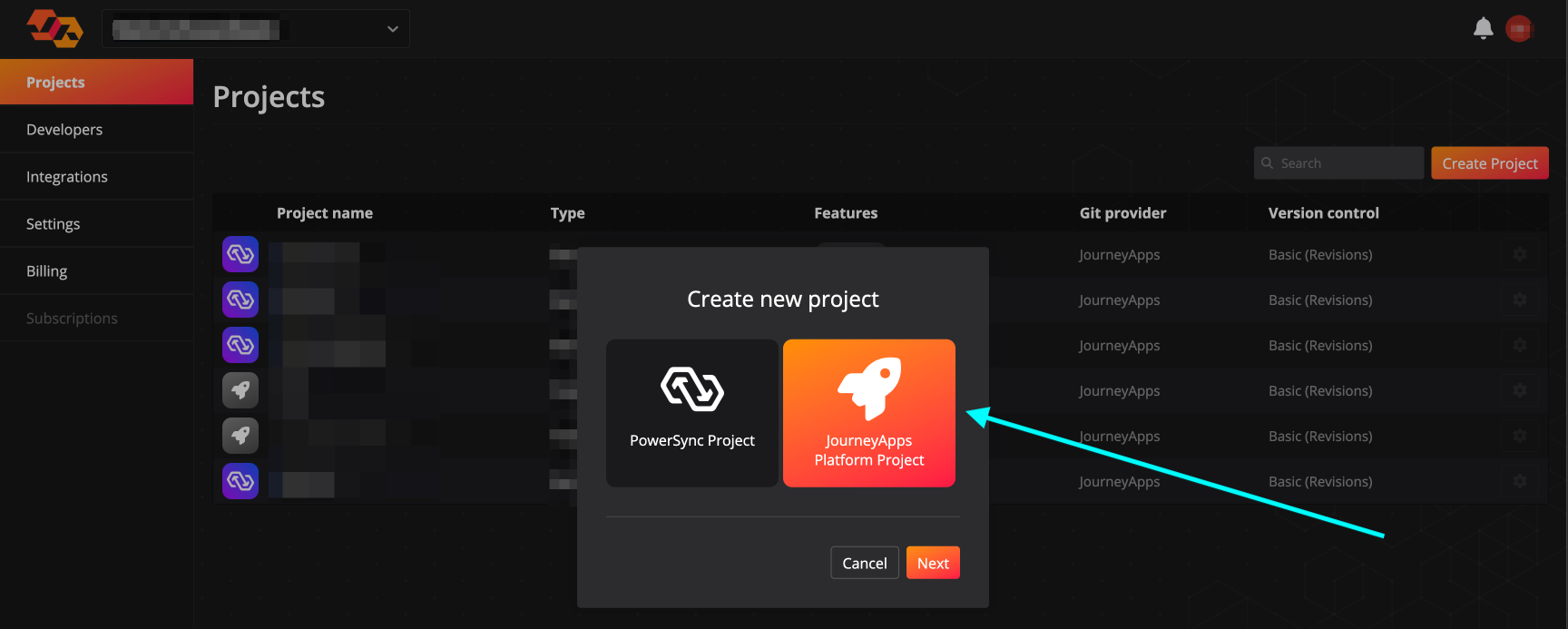The height and width of the screenshot is (629, 1568).
Task: Go to Developers in the sidebar
Action: pyautogui.click(x=96, y=130)
